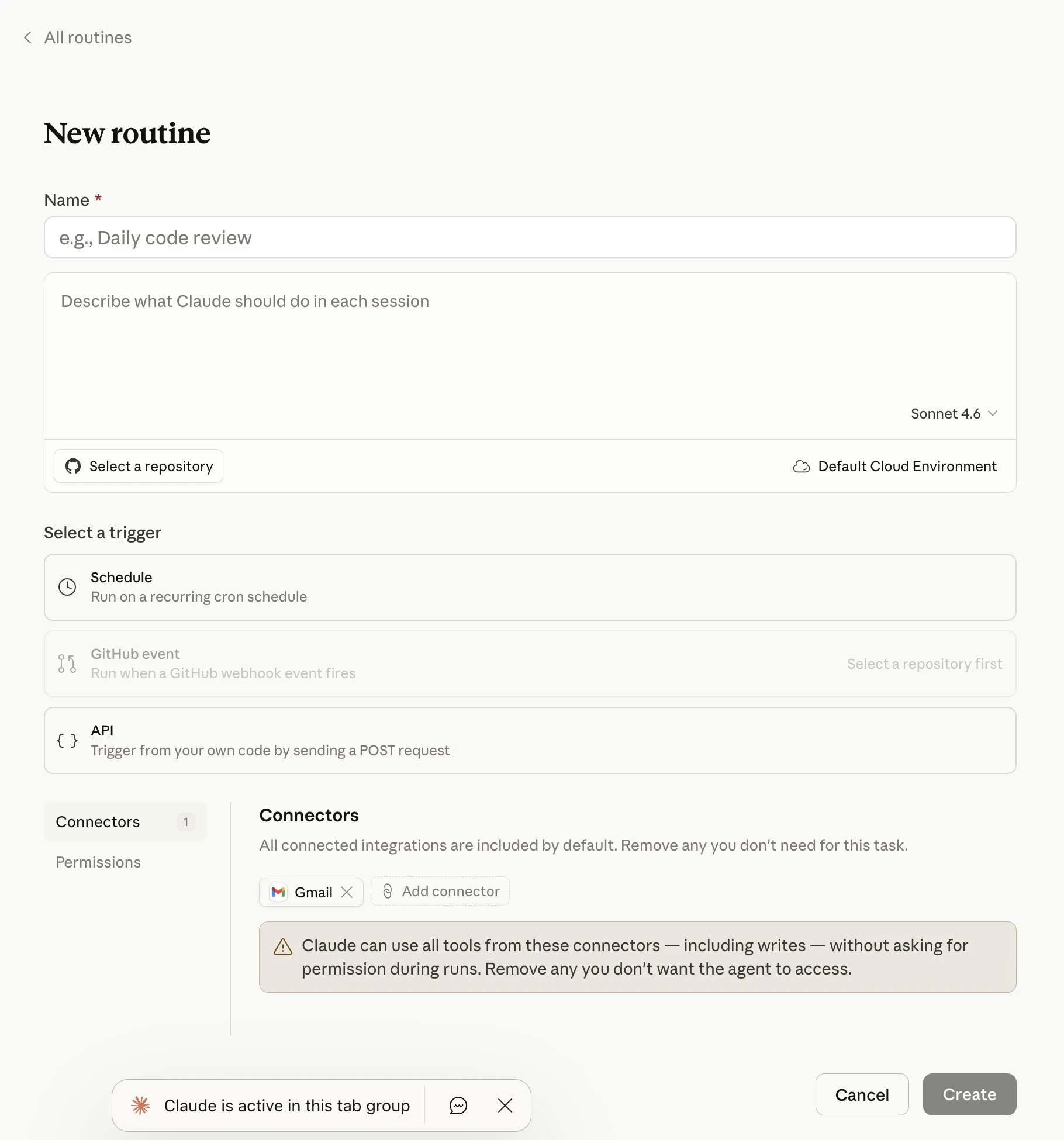Click the API curly braces icon
Screen dimensions: 1064x1140
tap(67, 740)
